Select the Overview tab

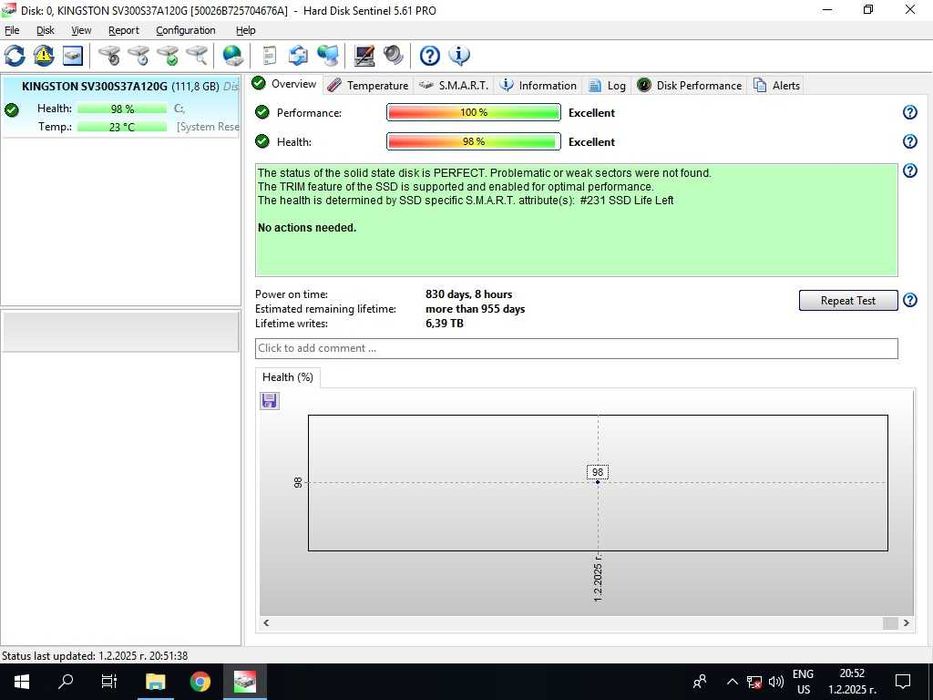[284, 84]
